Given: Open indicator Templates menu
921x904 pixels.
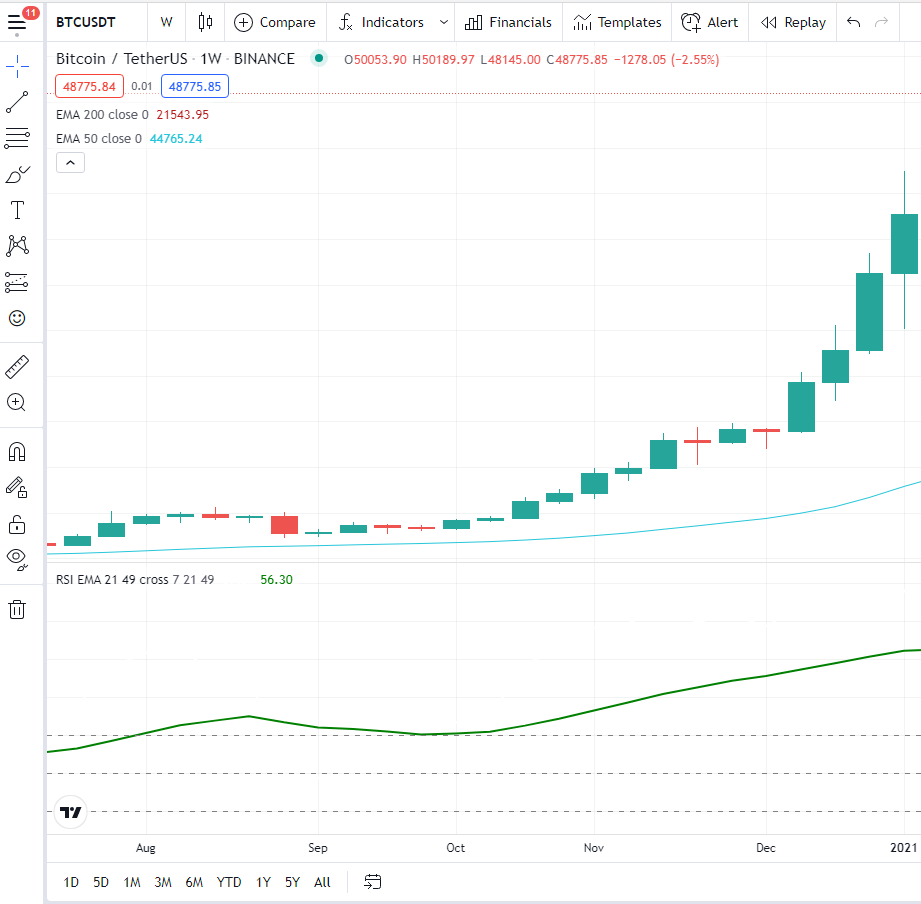Looking at the screenshot, I should [617, 22].
